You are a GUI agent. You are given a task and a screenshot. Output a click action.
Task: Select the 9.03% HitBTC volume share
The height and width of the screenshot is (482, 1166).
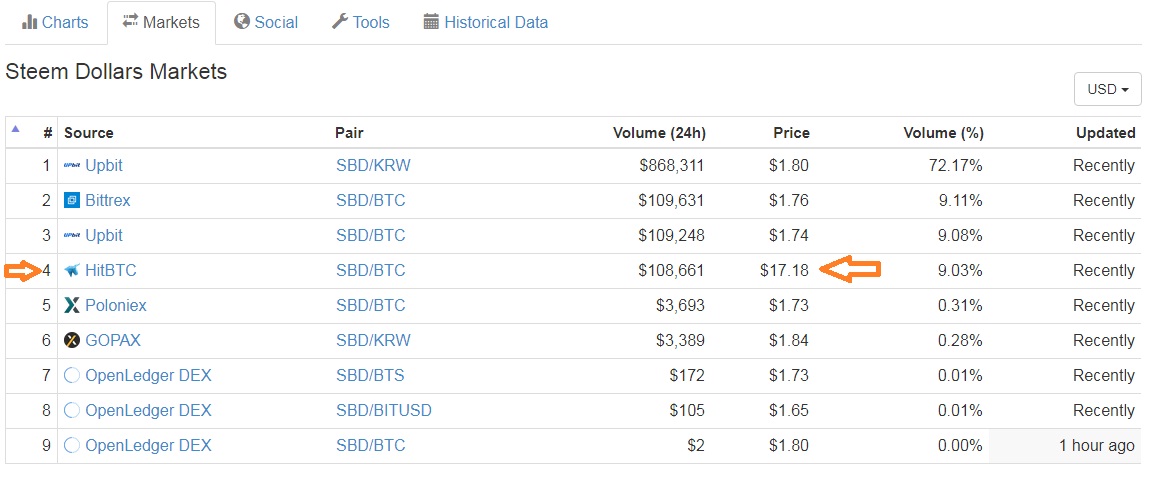960,270
